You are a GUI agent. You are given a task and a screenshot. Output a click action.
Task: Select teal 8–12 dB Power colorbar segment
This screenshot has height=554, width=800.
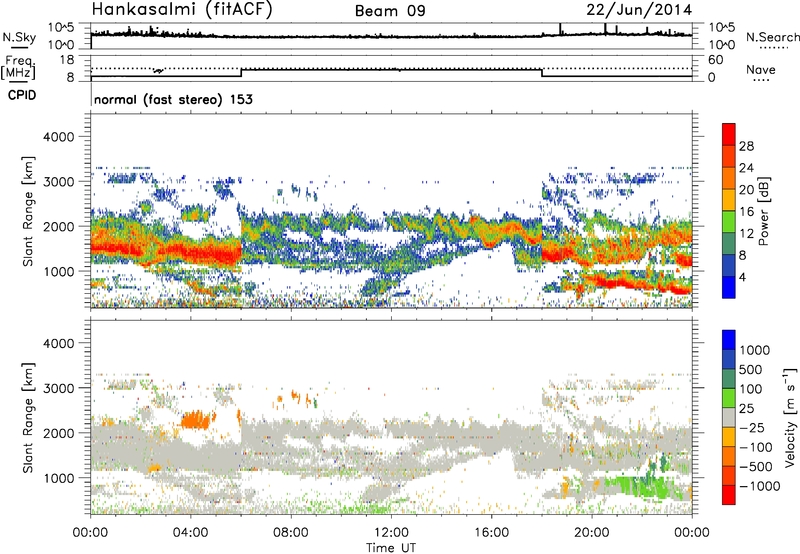click(729, 243)
